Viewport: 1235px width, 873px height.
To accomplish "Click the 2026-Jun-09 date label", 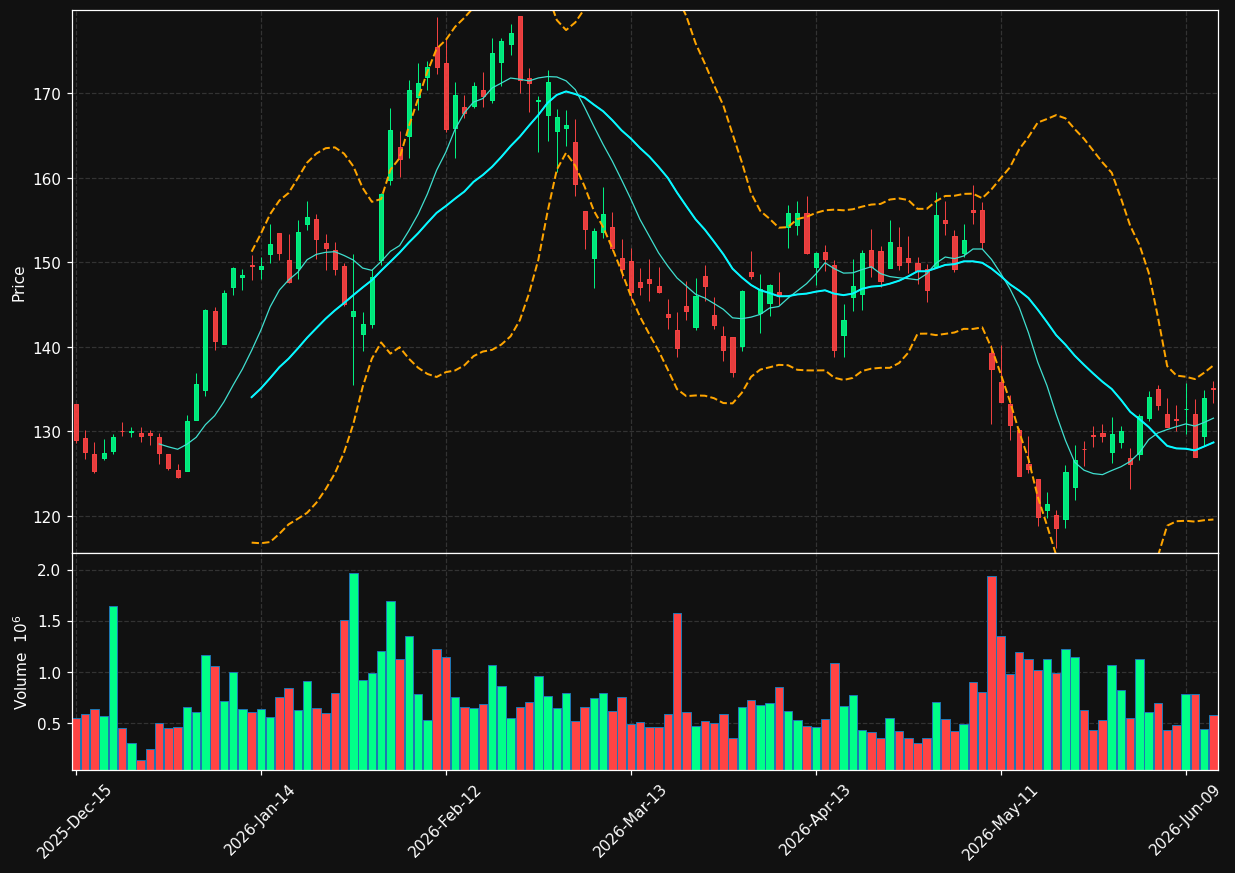I will click(1185, 821).
